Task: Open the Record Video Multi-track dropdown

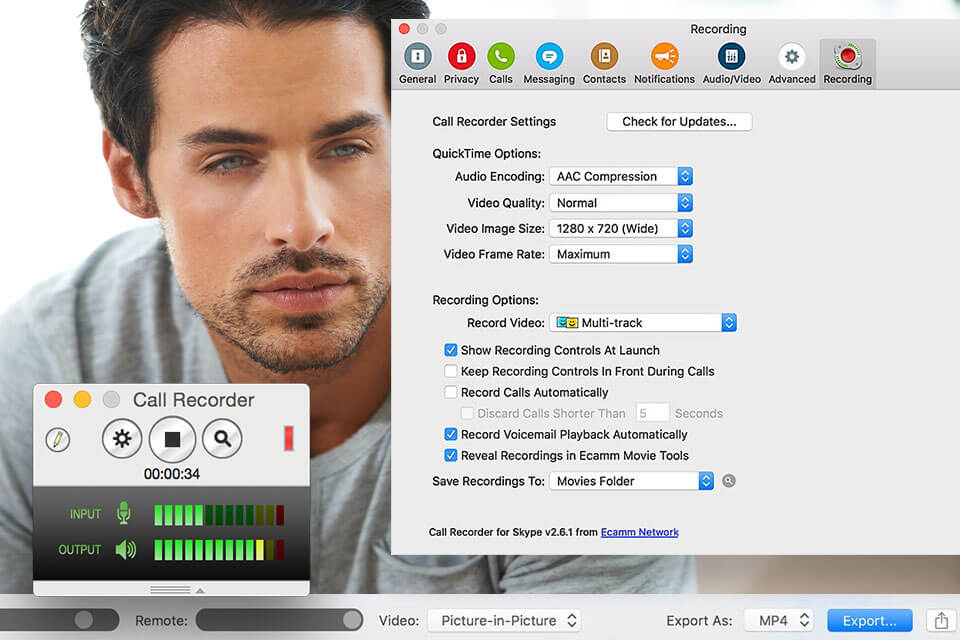Action: (643, 323)
